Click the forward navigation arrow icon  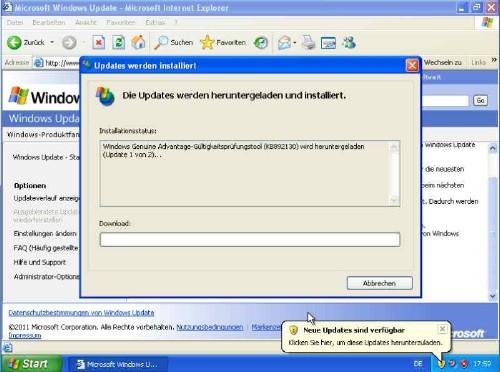pyautogui.click(x=69, y=43)
